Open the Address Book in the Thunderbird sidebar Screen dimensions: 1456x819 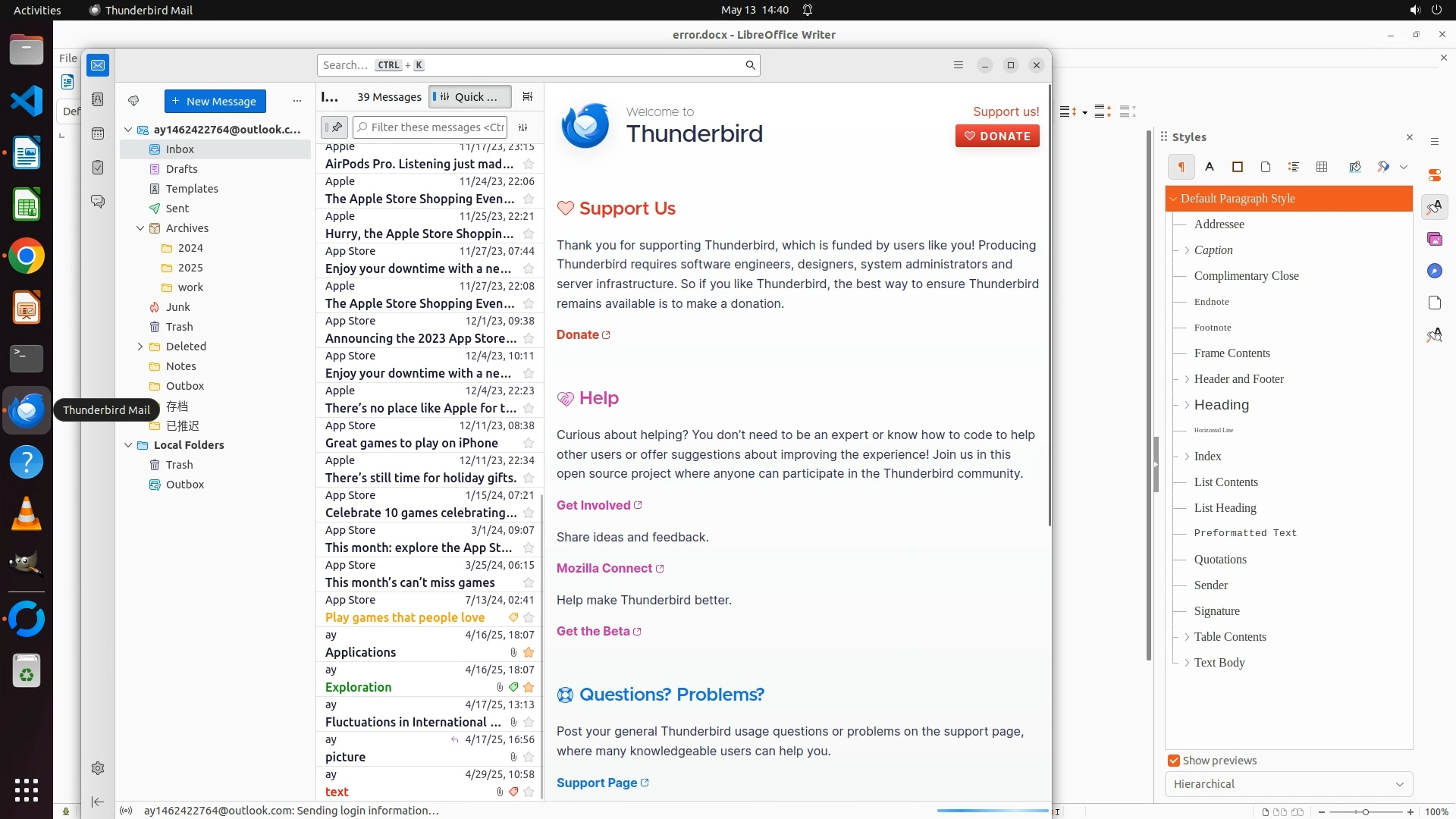98,99
